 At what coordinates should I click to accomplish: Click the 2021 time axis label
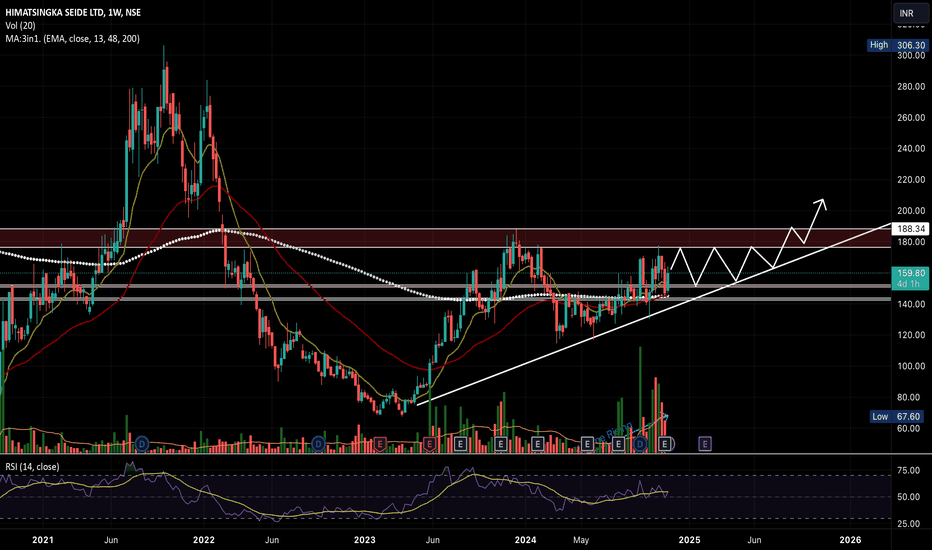point(43,540)
